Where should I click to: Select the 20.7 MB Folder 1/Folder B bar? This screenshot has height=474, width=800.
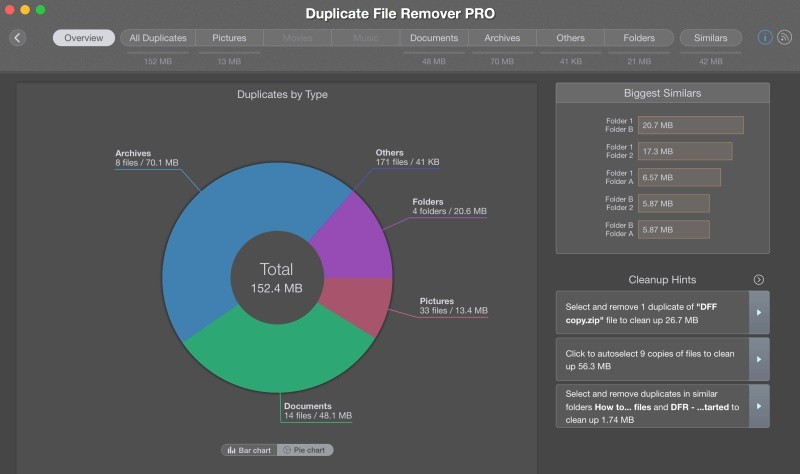tap(691, 125)
